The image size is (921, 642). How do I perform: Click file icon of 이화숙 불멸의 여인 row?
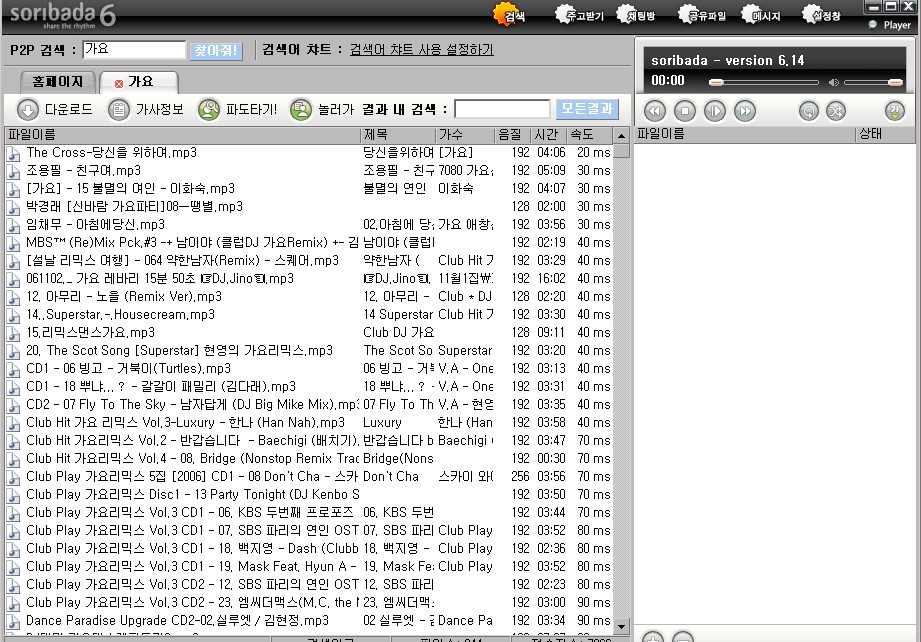pos(13,189)
